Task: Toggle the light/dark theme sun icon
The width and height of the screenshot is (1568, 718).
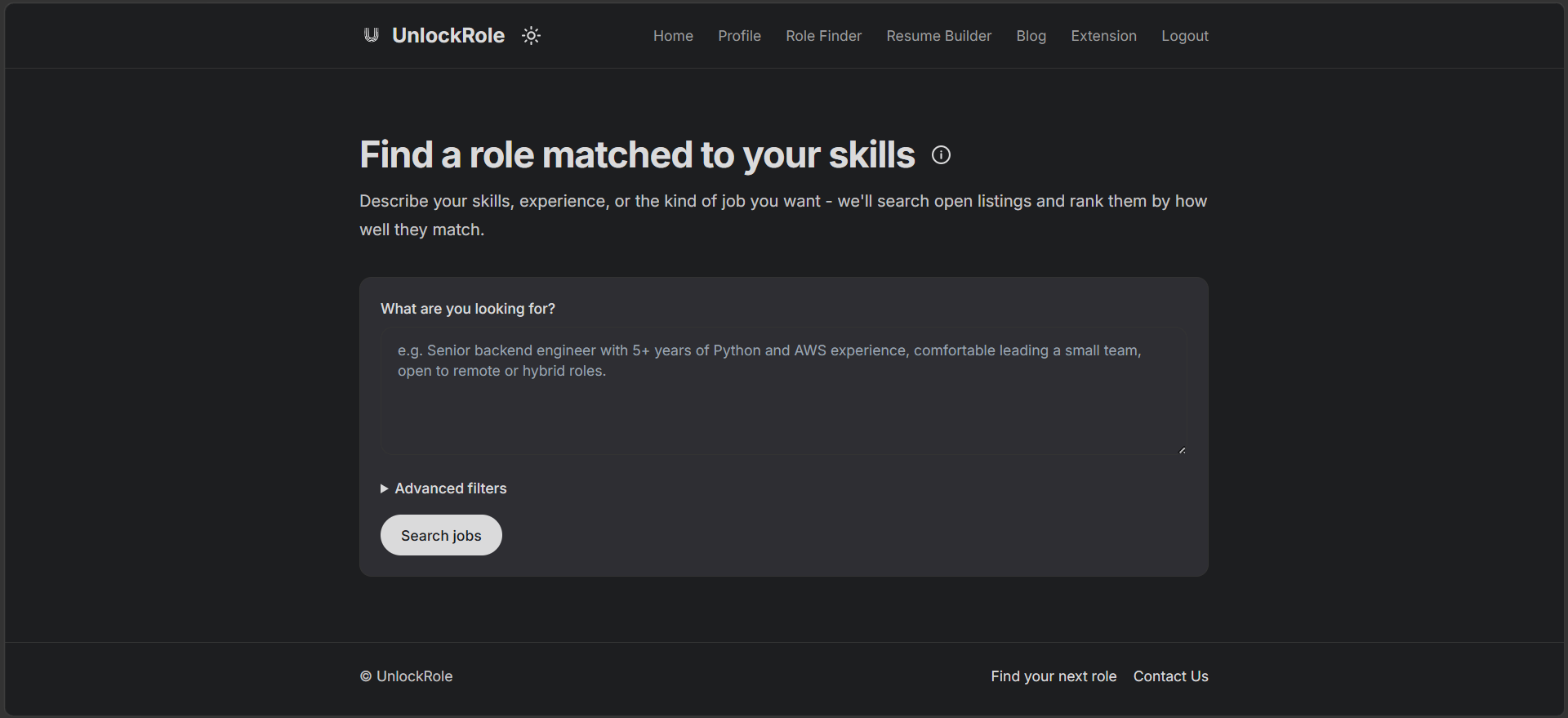Action: 531,36
